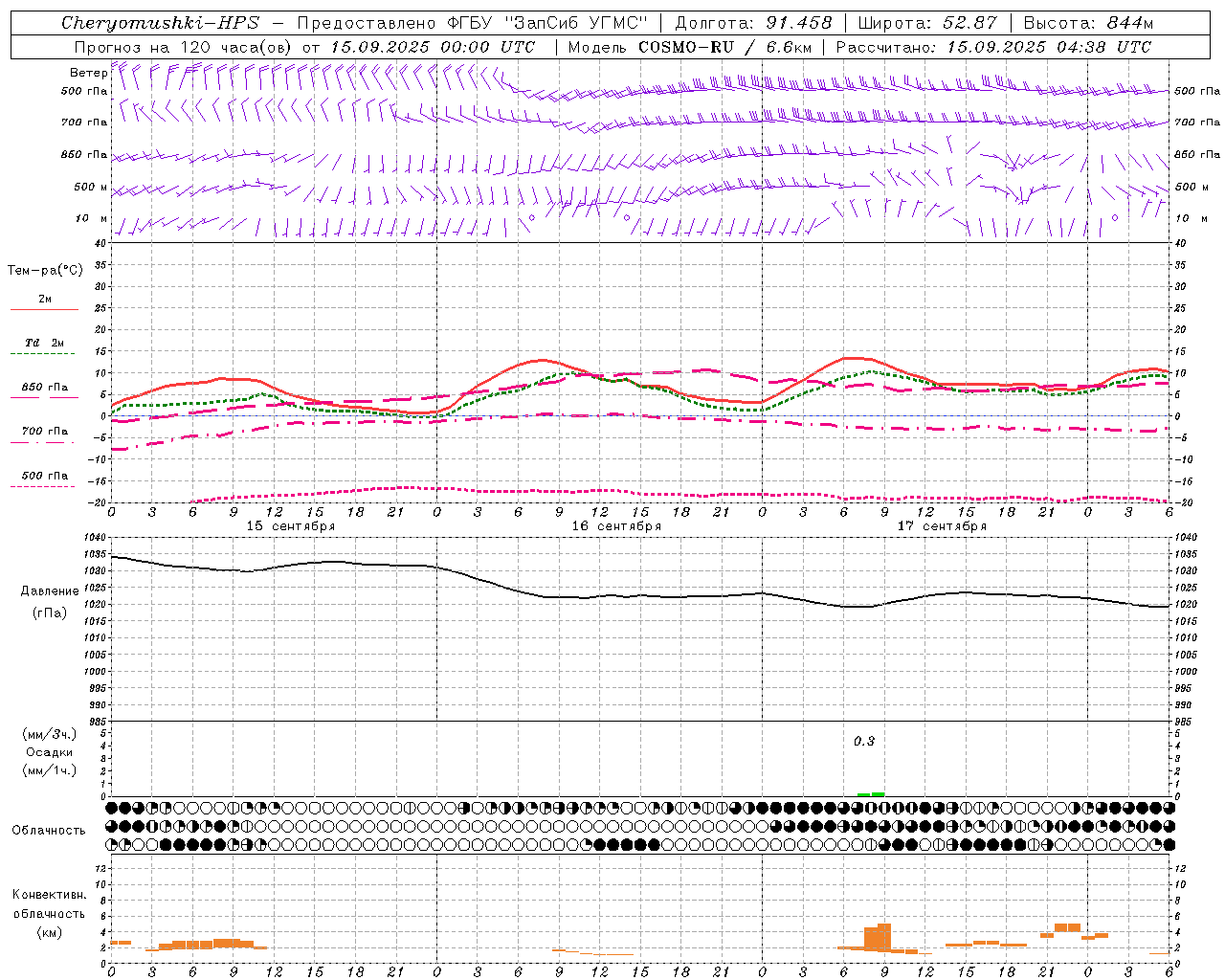Click the (гПа) unit under Давление
1225x980 pixels.
tap(50, 613)
